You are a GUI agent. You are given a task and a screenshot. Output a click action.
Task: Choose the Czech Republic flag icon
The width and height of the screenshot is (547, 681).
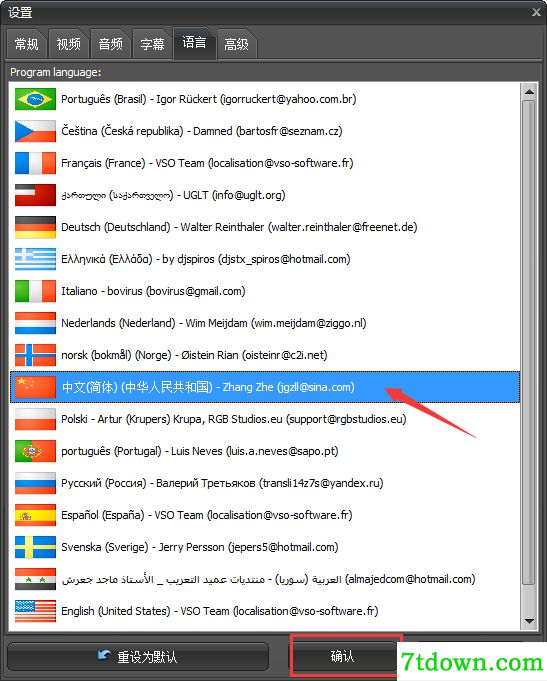[35, 131]
